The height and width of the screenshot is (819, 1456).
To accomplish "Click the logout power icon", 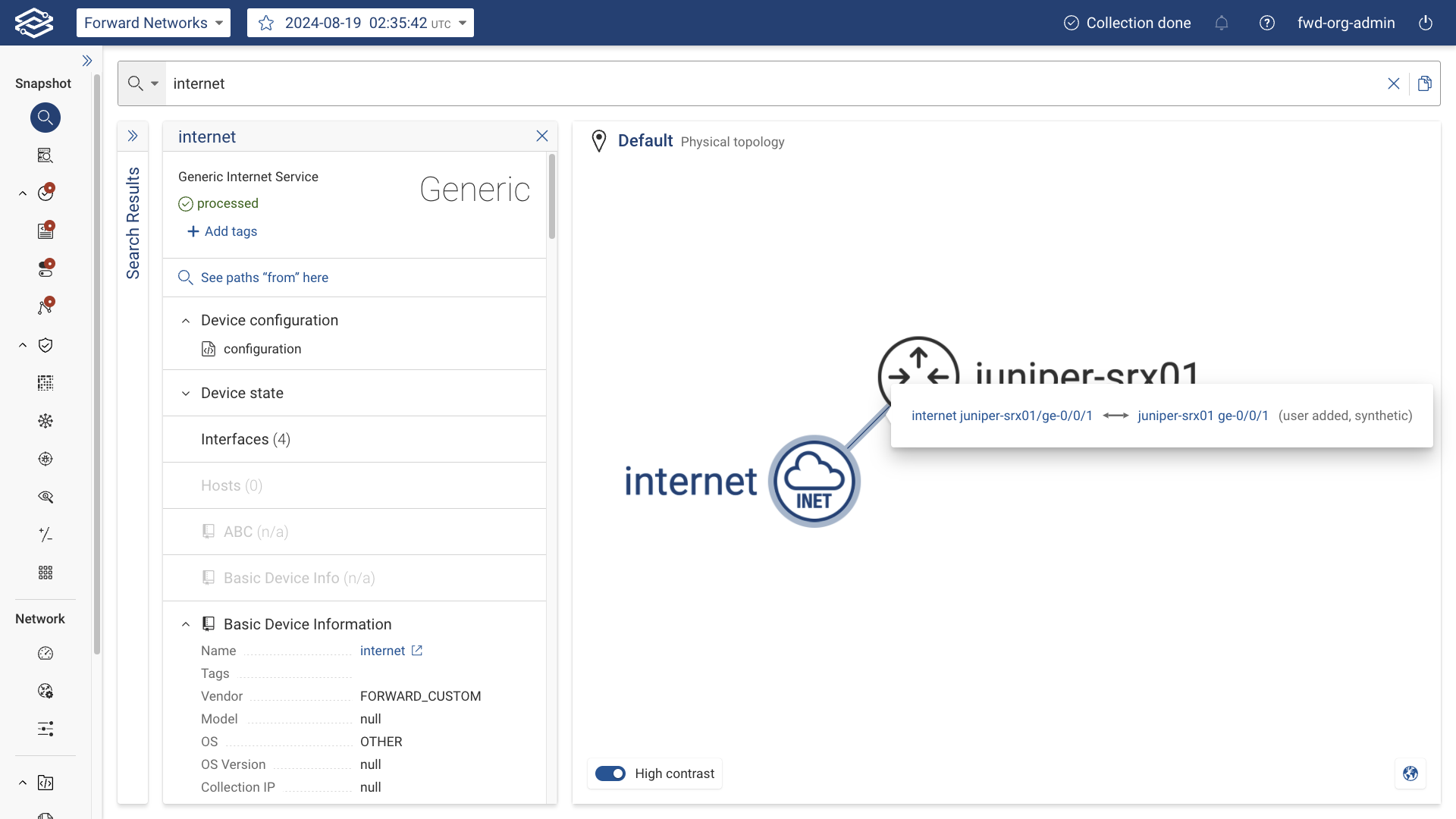I will pos(1426,23).
